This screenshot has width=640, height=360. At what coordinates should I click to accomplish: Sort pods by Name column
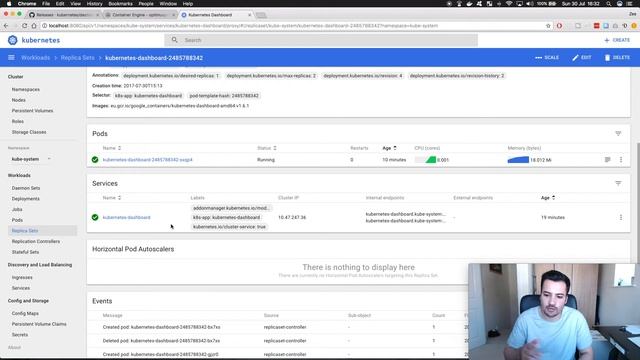tap(112, 148)
